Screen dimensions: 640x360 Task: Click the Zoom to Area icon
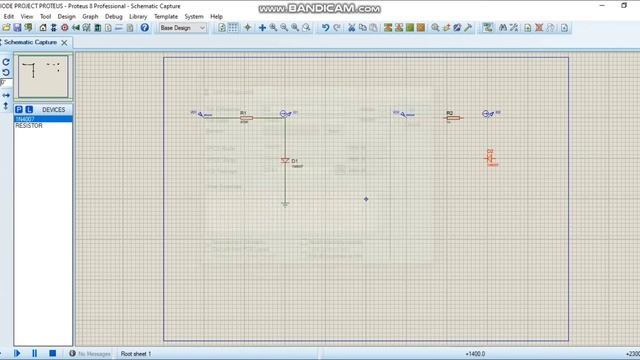point(306,28)
